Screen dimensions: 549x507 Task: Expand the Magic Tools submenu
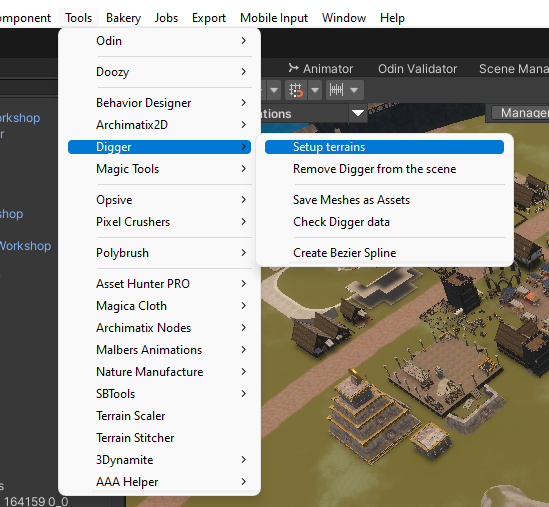pyautogui.click(x=159, y=169)
